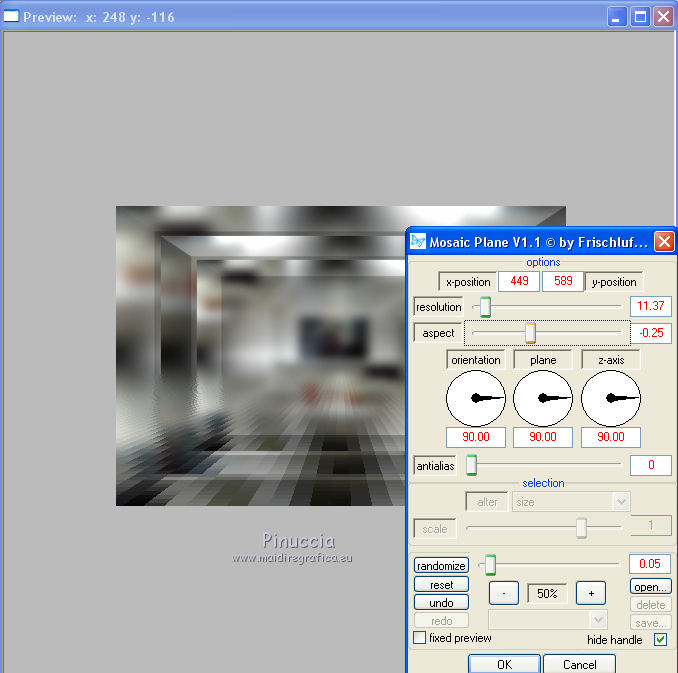This screenshot has width=678, height=673.
Task: Click the scale label button
Action: pos(435,529)
